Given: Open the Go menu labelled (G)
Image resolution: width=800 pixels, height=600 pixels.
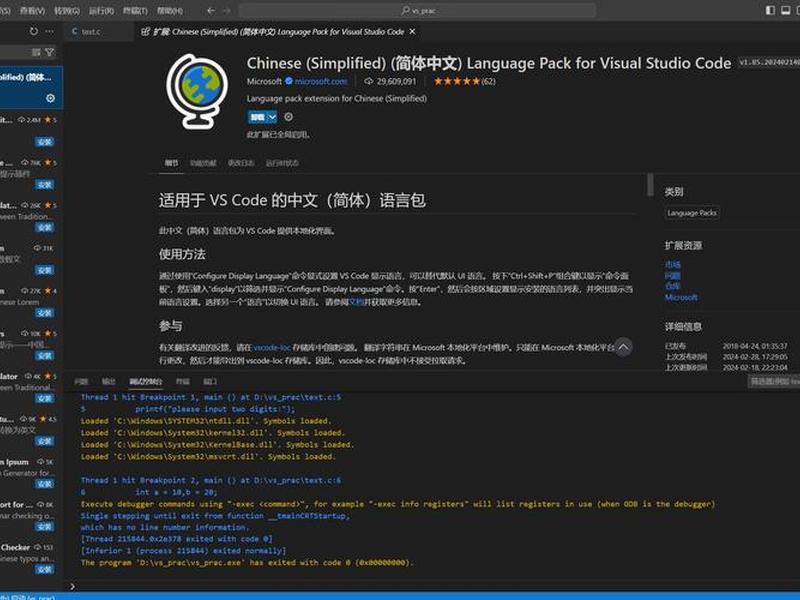Looking at the screenshot, I should click(67, 10).
